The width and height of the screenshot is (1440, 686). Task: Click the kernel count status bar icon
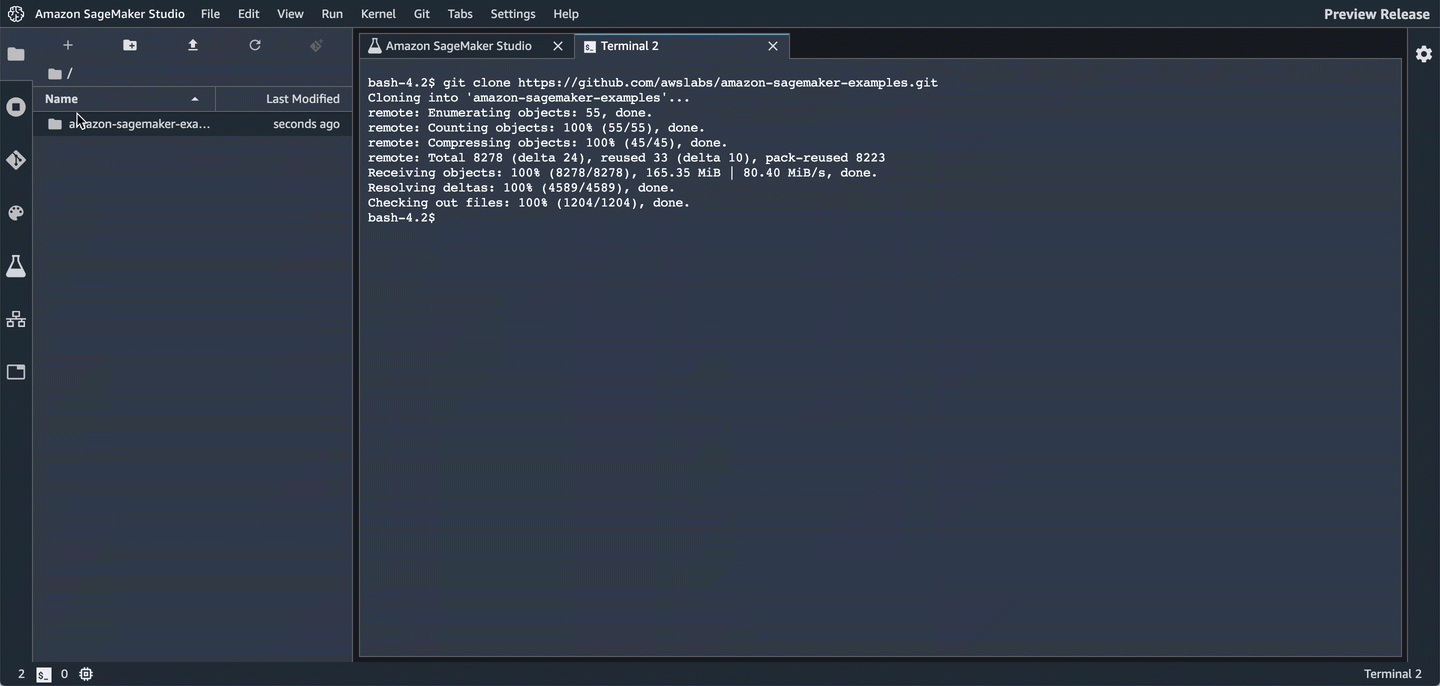coord(86,674)
